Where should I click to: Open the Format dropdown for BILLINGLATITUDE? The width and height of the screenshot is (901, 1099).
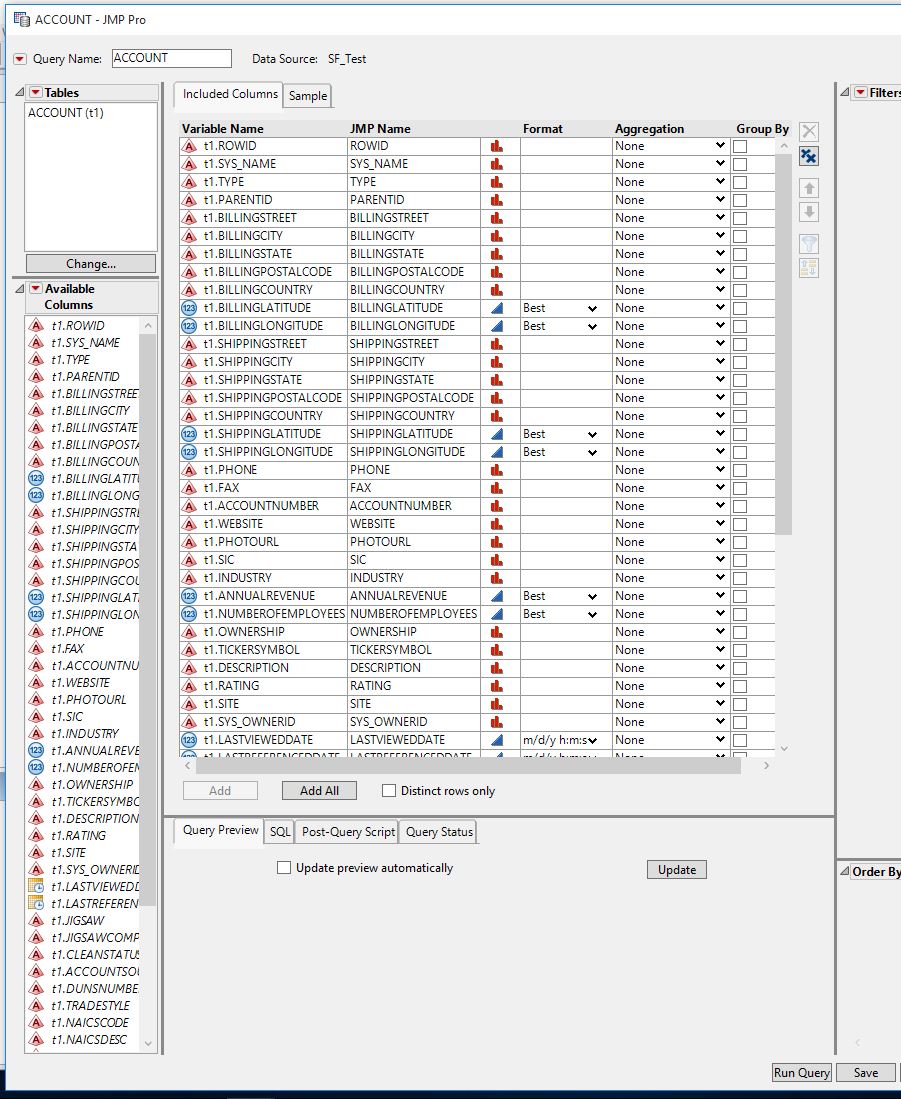click(591, 308)
